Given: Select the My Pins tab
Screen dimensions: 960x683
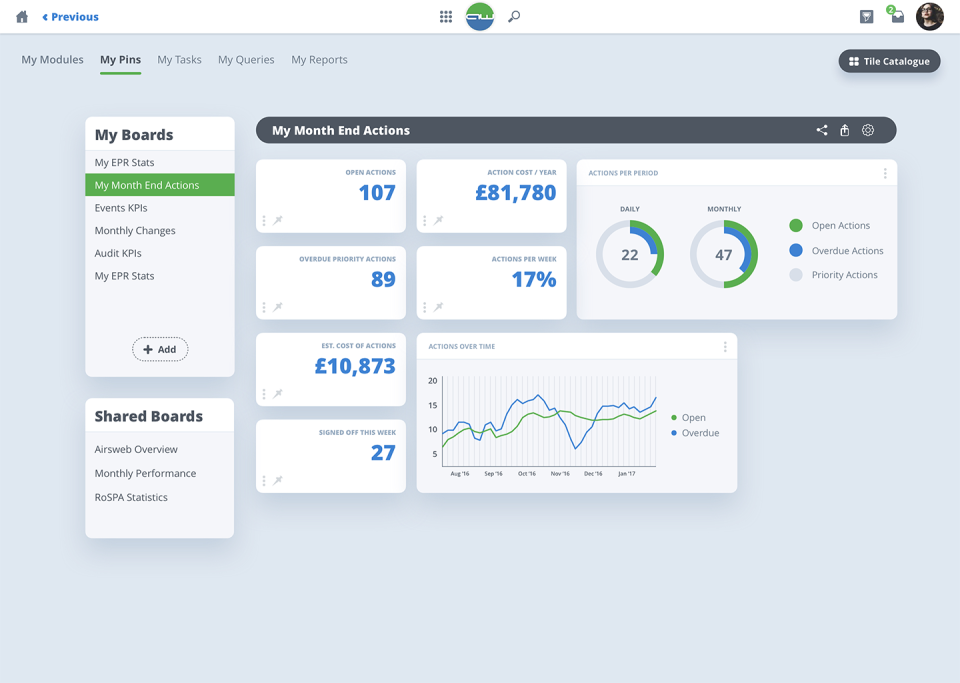Looking at the screenshot, I should tap(121, 60).
